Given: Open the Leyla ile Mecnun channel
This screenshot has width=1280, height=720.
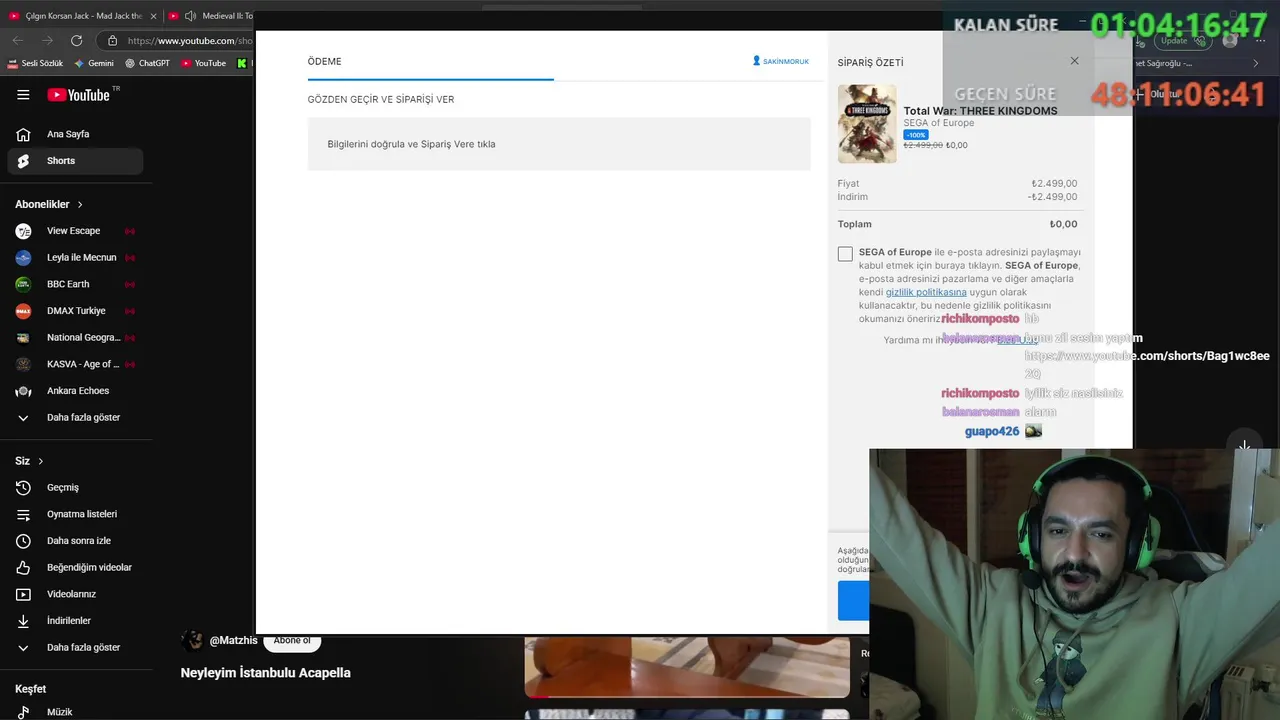Looking at the screenshot, I should click(x=75, y=257).
